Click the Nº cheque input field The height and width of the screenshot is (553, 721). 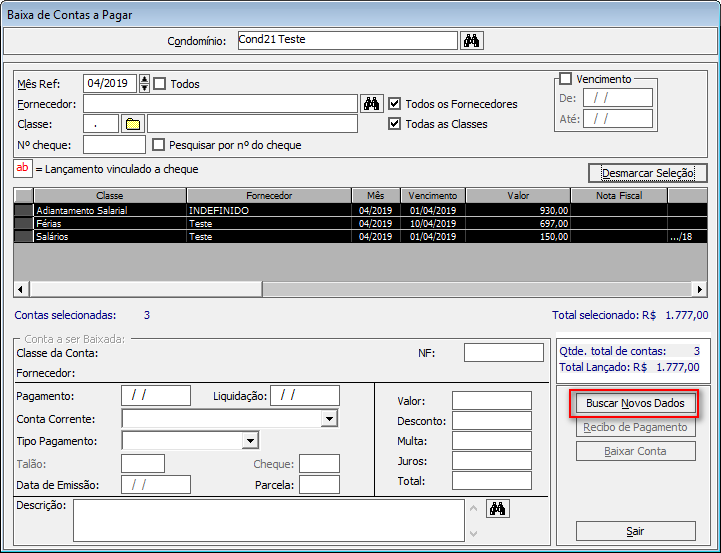point(114,145)
